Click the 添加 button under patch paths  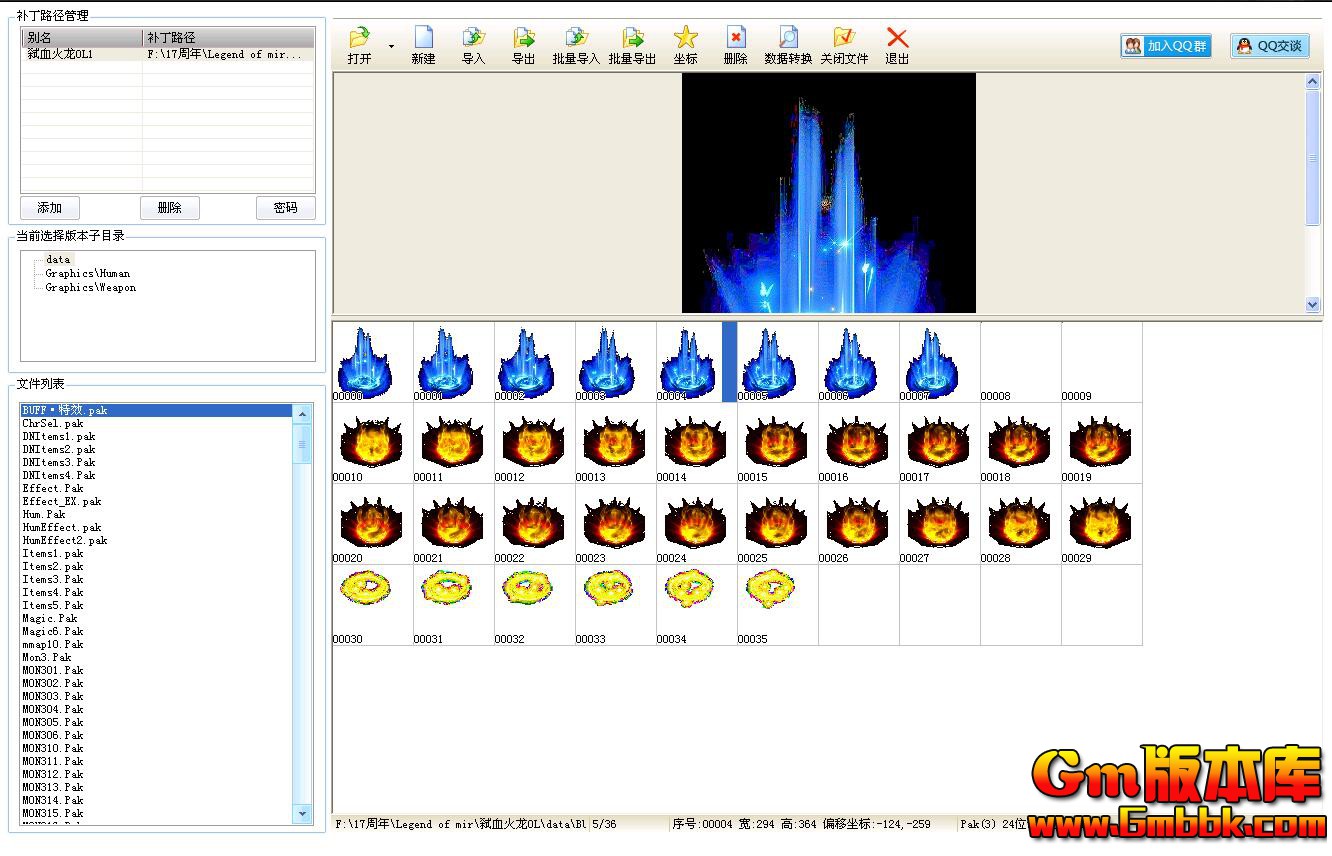click(x=49, y=208)
